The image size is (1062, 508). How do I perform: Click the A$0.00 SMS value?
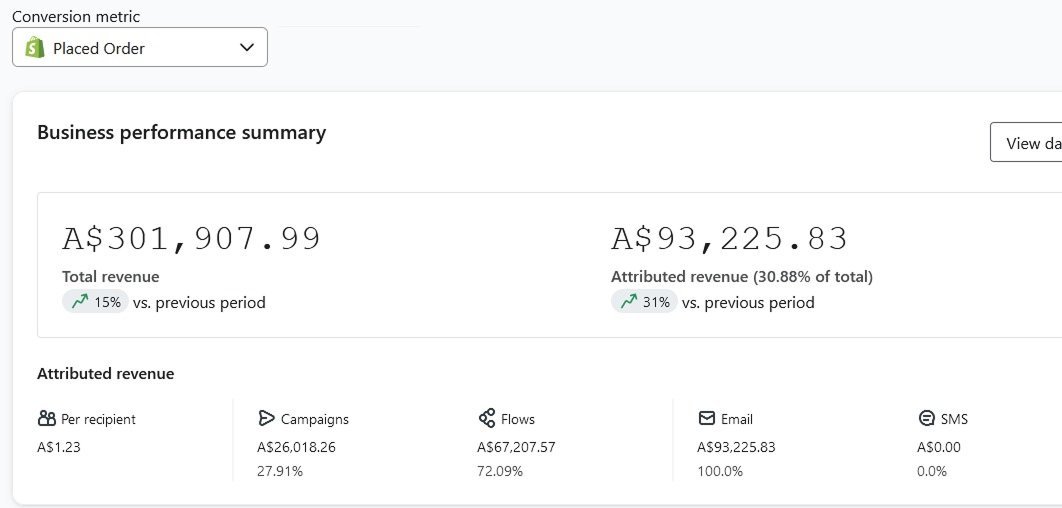939,447
